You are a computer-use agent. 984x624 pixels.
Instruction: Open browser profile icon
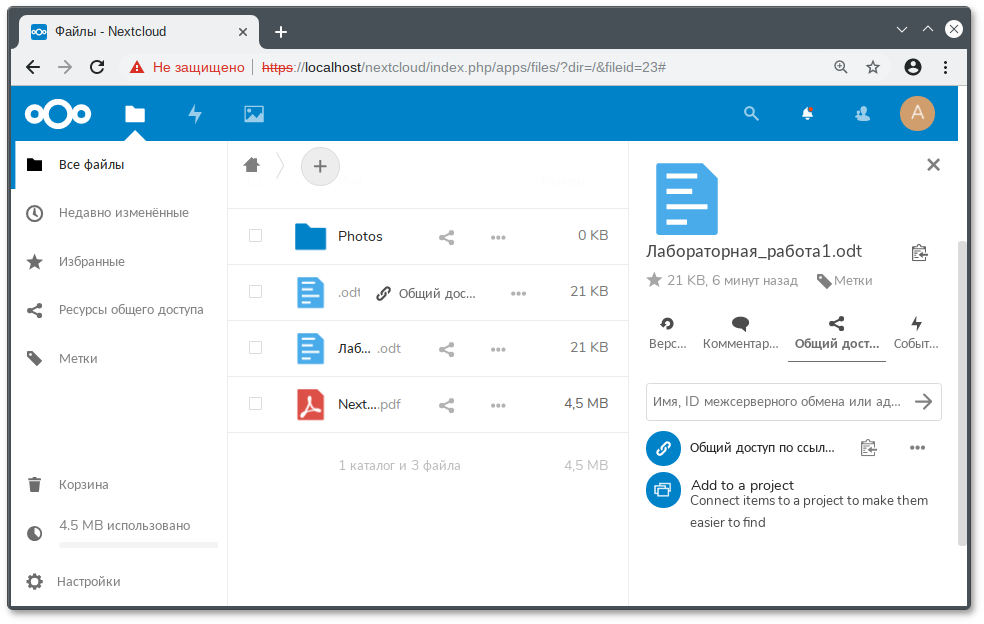[913, 67]
